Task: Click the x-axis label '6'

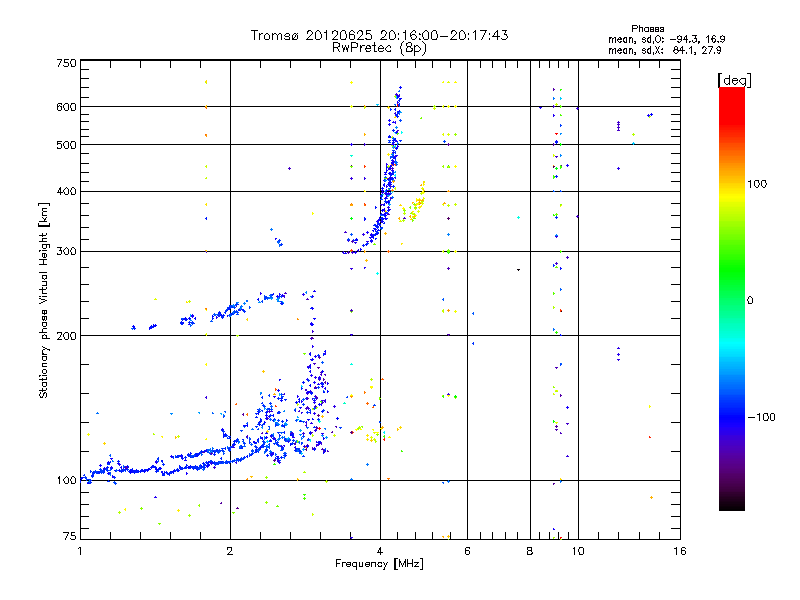Action: point(467,551)
